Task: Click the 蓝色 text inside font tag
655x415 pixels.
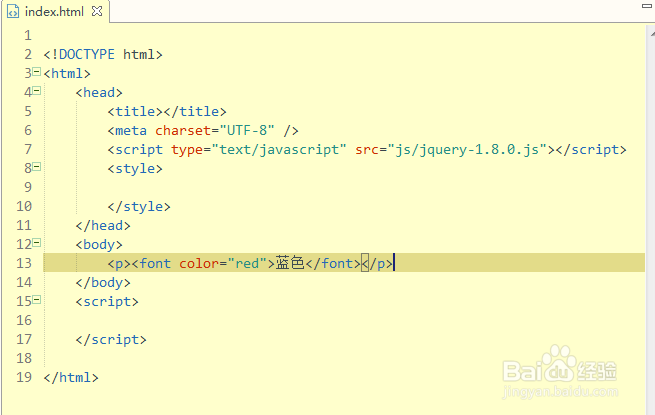Action: click(x=289, y=263)
